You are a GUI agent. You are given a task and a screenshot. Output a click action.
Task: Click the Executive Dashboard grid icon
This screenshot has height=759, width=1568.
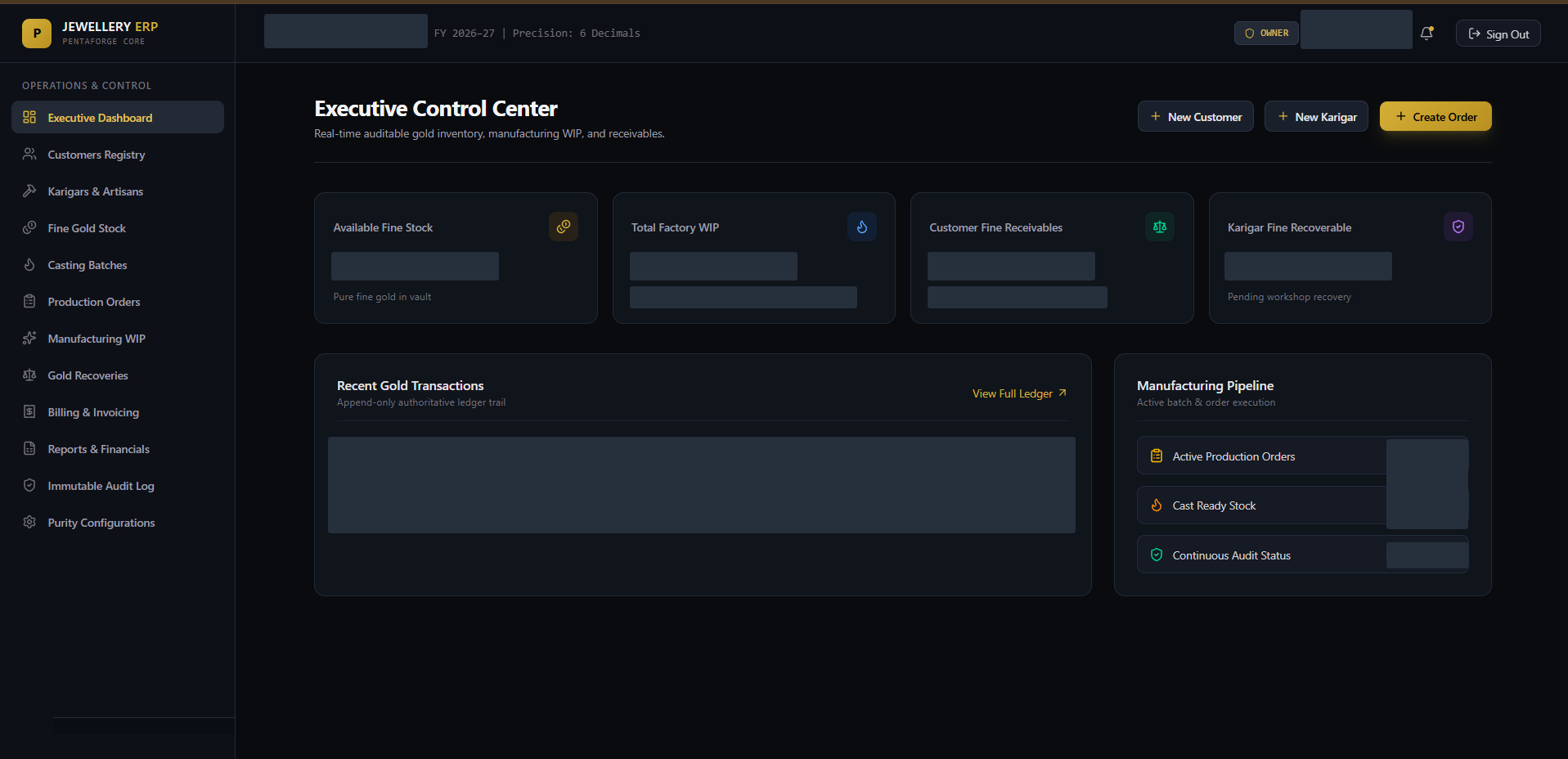click(29, 117)
